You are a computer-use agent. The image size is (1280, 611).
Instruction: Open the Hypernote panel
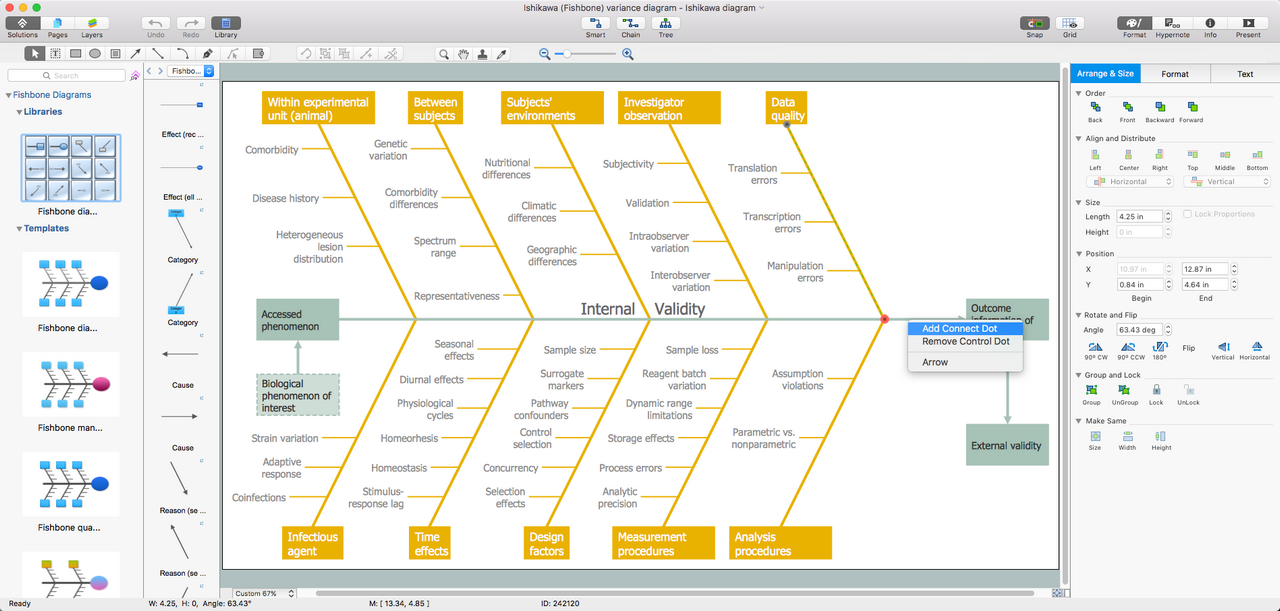(1172, 23)
